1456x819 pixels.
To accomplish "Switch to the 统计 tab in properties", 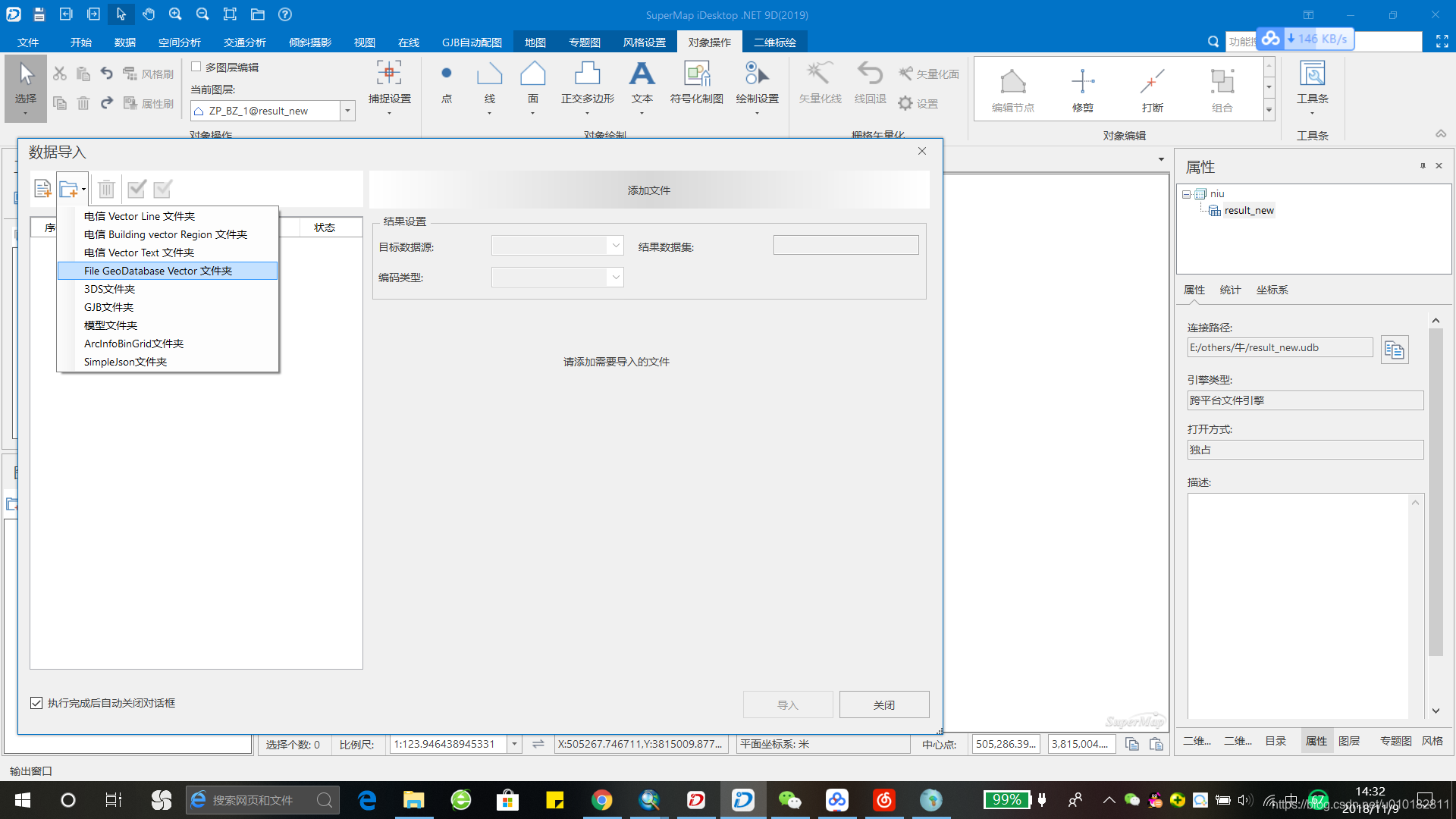I will tap(1230, 290).
